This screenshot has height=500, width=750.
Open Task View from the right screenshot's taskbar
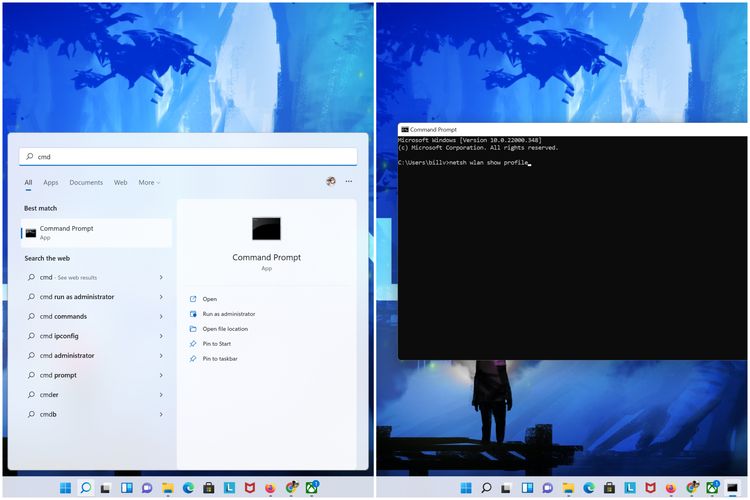(x=506, y=488)
